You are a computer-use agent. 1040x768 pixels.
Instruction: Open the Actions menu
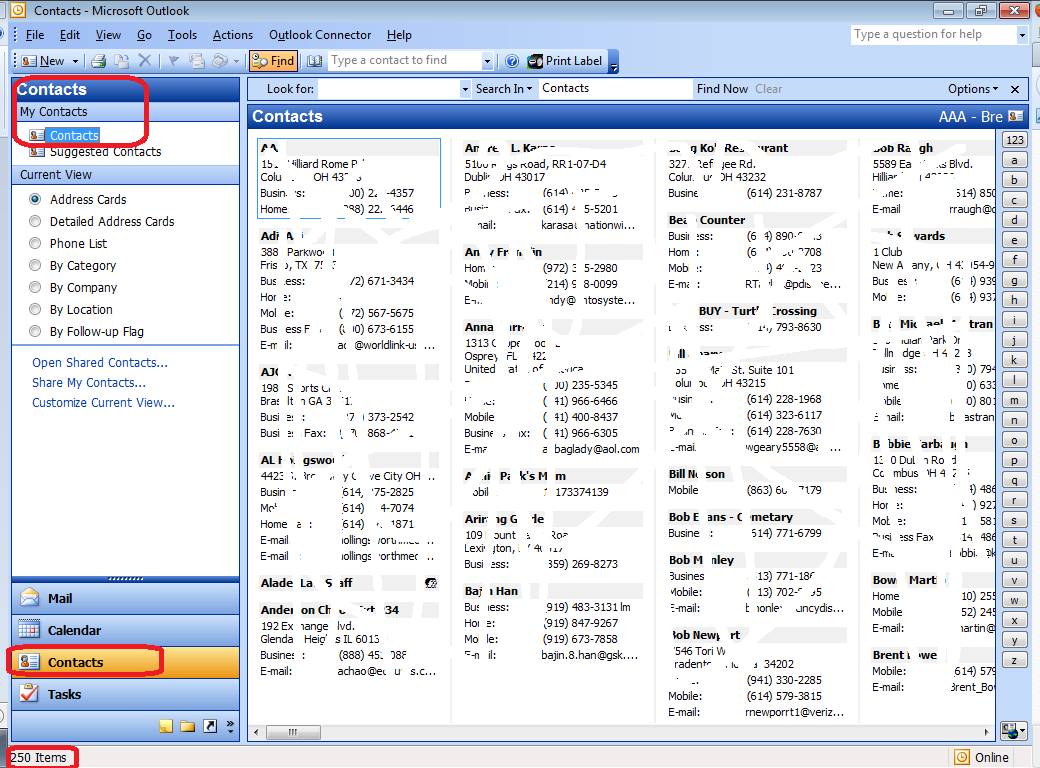pos(232,35)
